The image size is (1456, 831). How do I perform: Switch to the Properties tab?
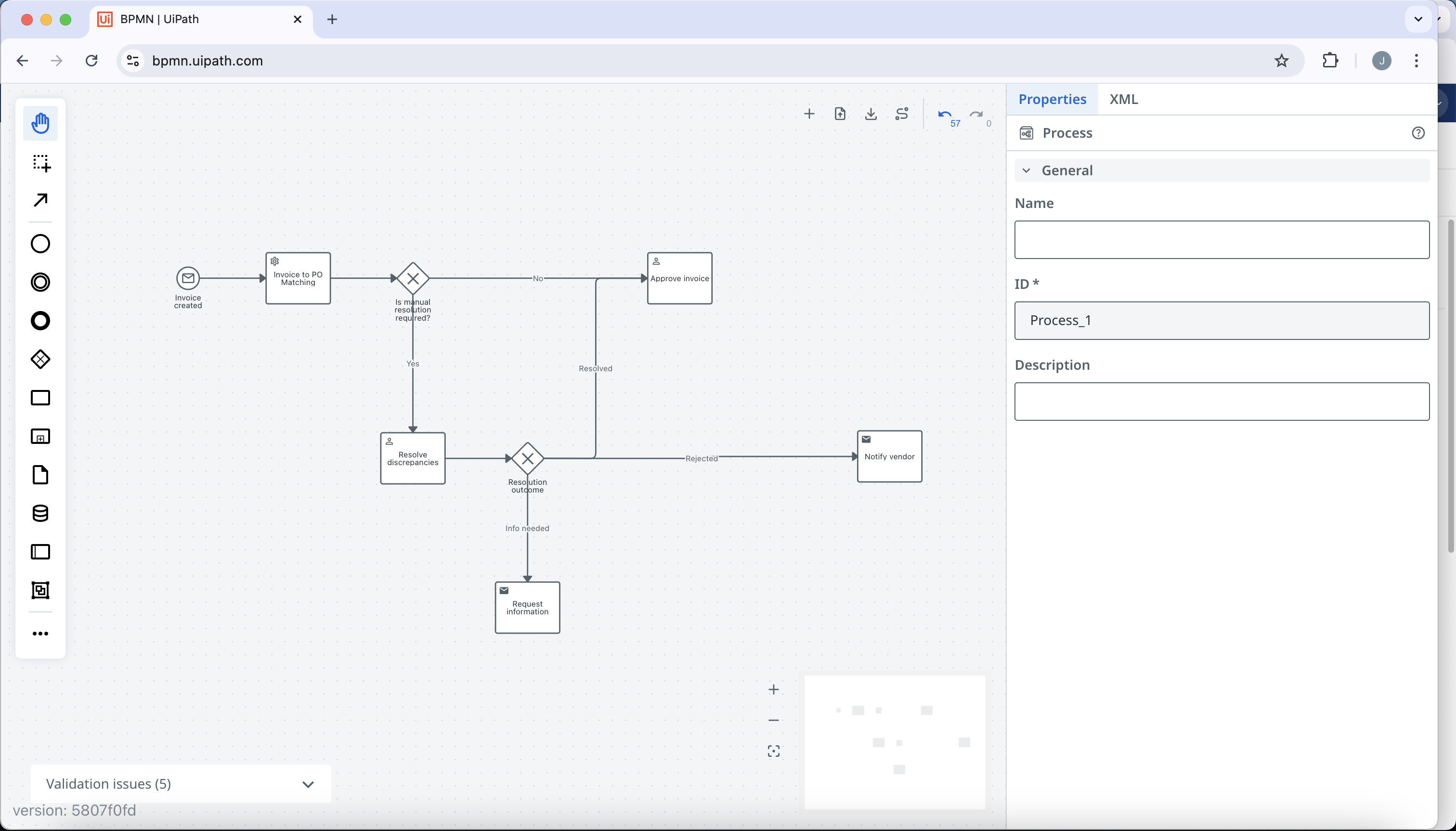(1053, 99)
